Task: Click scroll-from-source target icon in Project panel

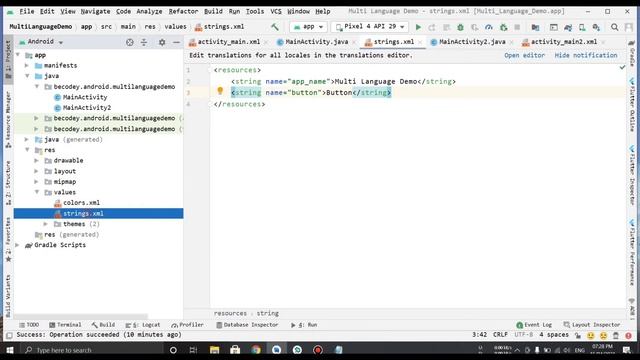Action: point(130,42)
